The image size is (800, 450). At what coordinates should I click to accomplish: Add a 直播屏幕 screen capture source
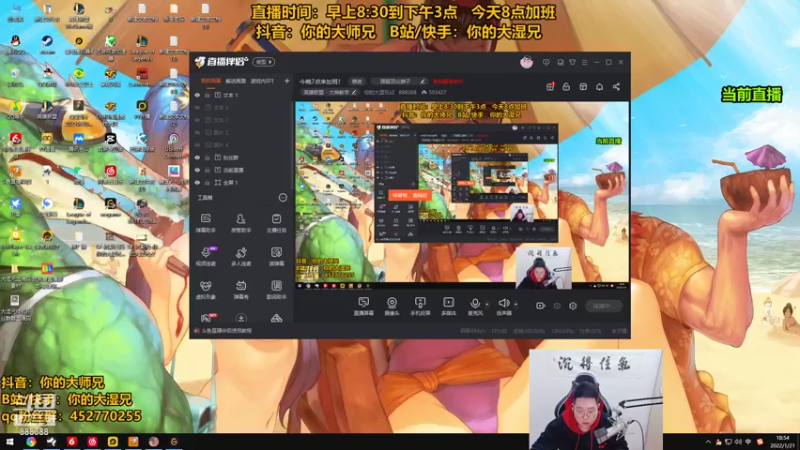363,307
